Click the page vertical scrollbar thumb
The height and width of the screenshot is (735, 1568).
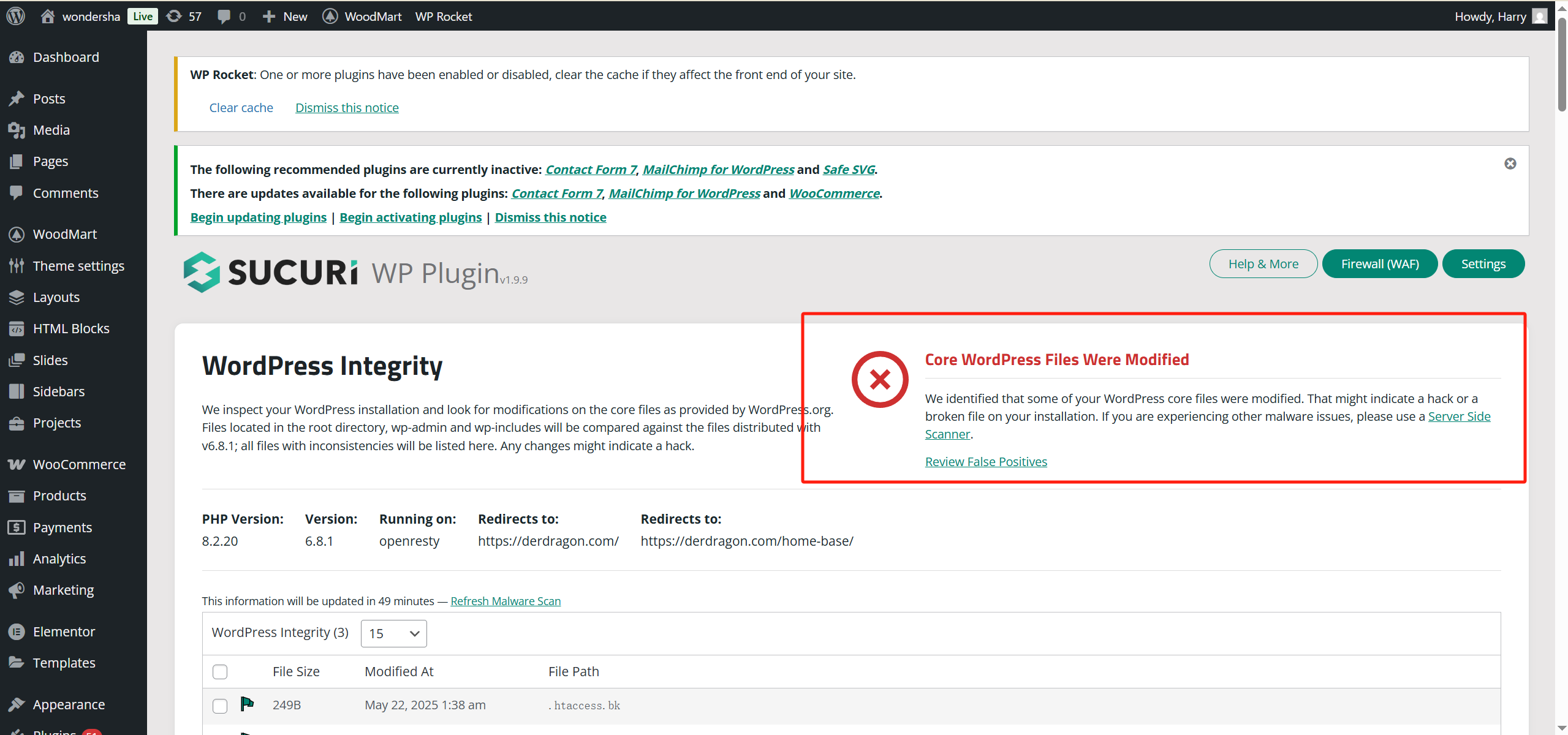coord(1561,64)
